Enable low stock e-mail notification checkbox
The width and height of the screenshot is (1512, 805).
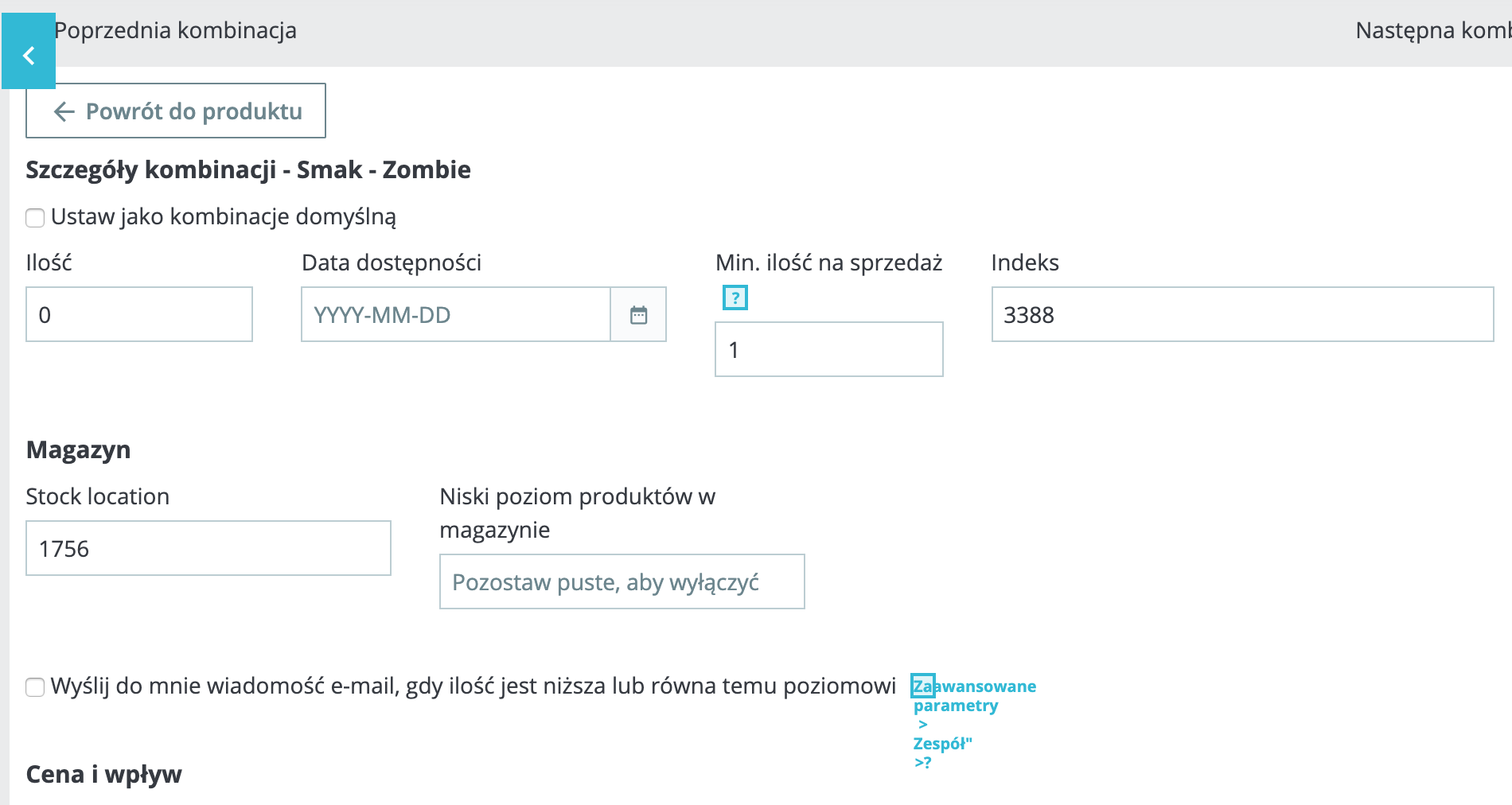click(x=35, y=686)
